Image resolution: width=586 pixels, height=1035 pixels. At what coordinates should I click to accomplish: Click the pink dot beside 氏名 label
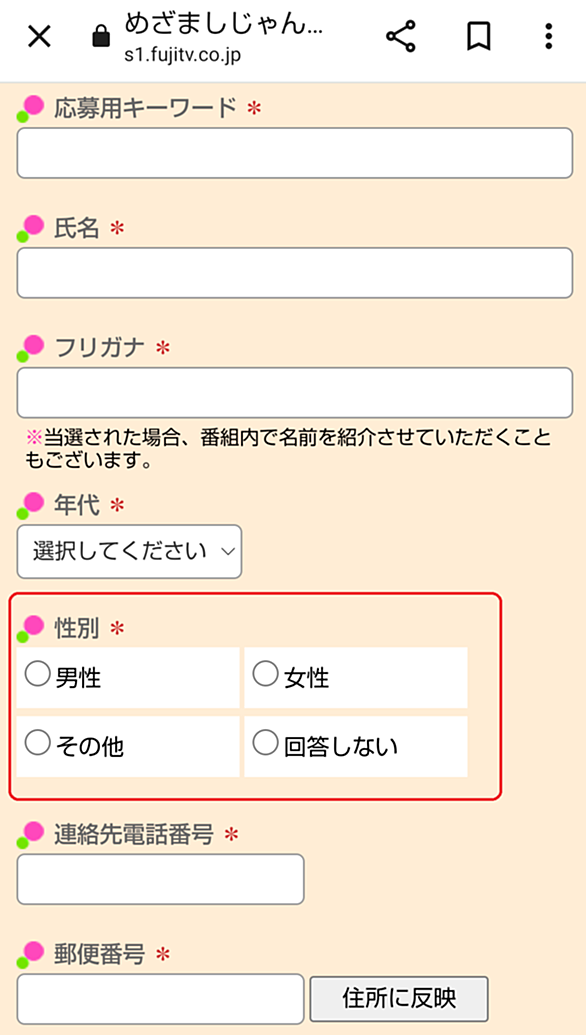click(x=34, y=225)
